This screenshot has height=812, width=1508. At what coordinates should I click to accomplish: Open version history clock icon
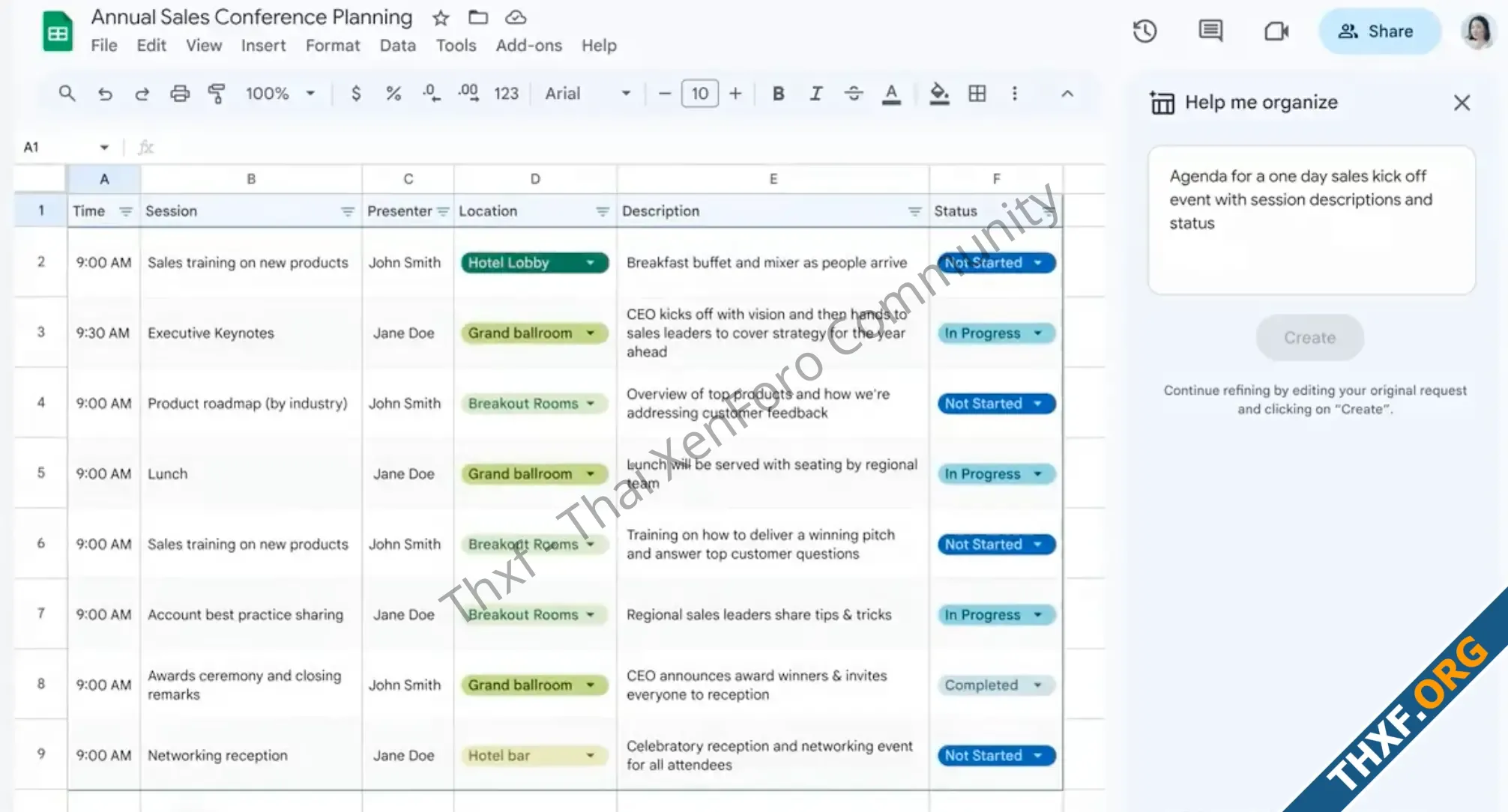click(1144, 31)
